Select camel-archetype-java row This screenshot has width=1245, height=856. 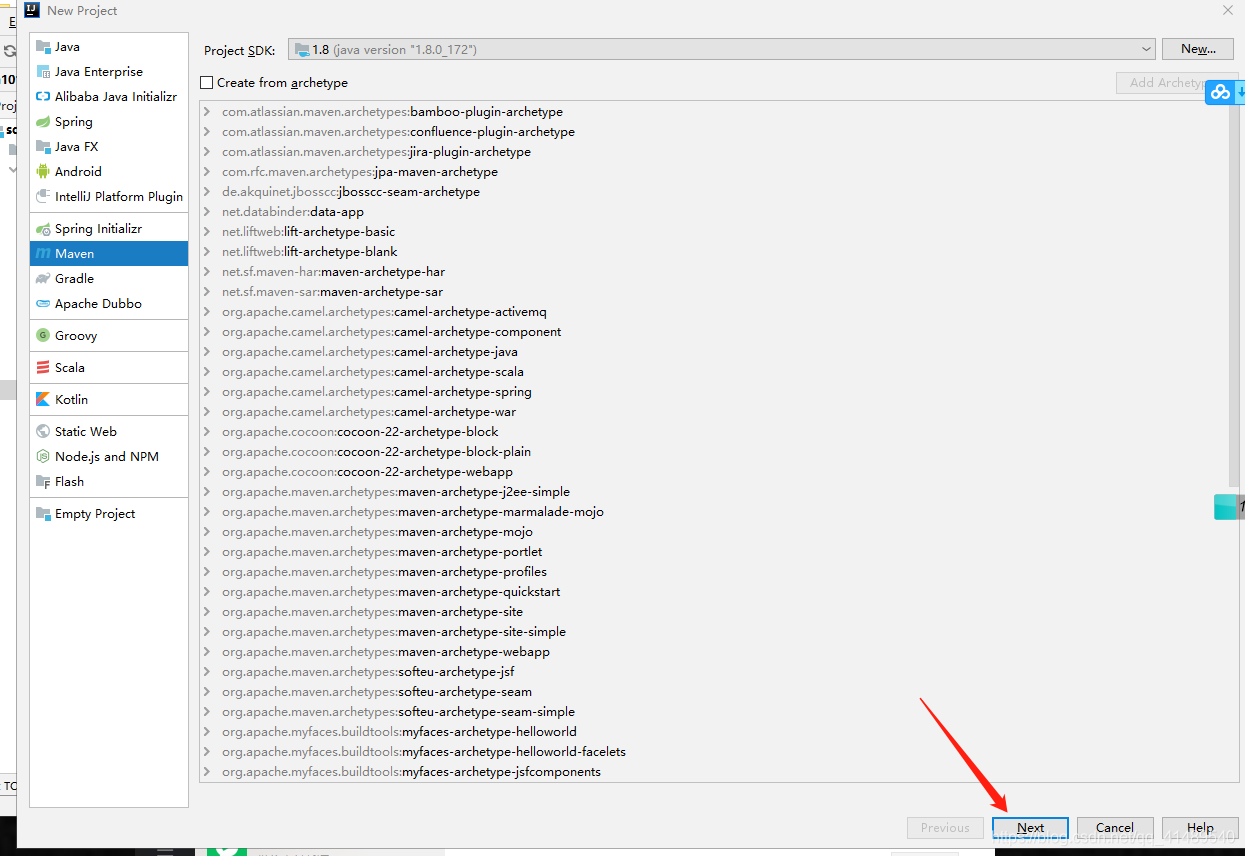714,352
